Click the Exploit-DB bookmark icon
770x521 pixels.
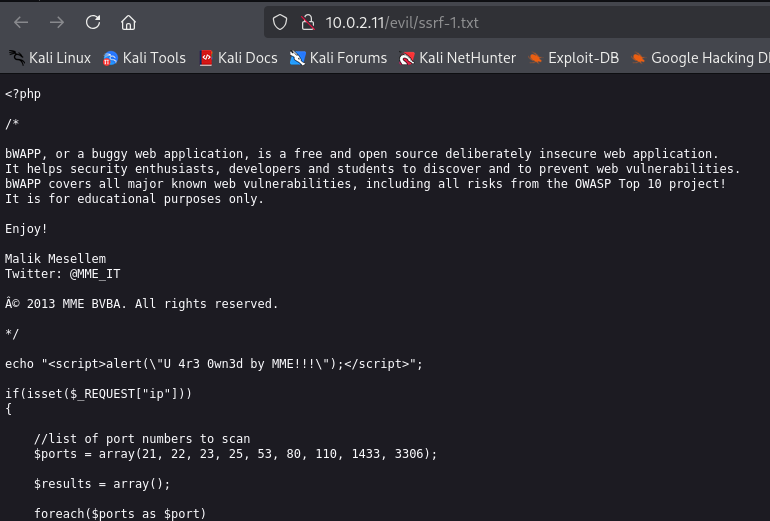[x=536, y=58]
